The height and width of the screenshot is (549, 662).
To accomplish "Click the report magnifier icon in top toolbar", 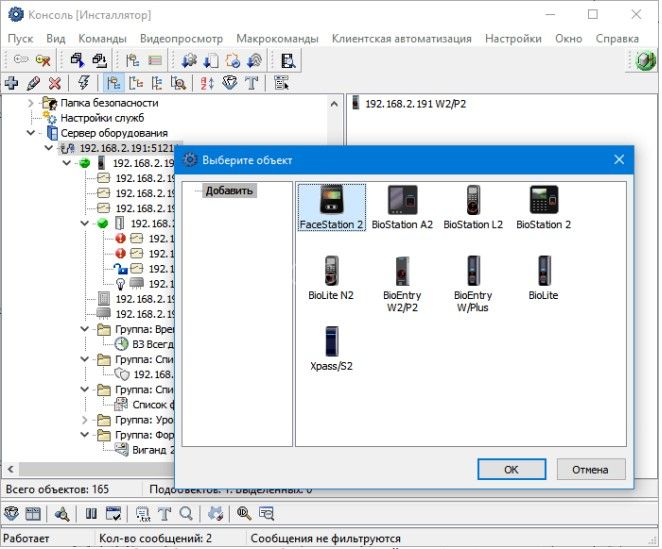I will pyautogui.click(x=288, y=61).
